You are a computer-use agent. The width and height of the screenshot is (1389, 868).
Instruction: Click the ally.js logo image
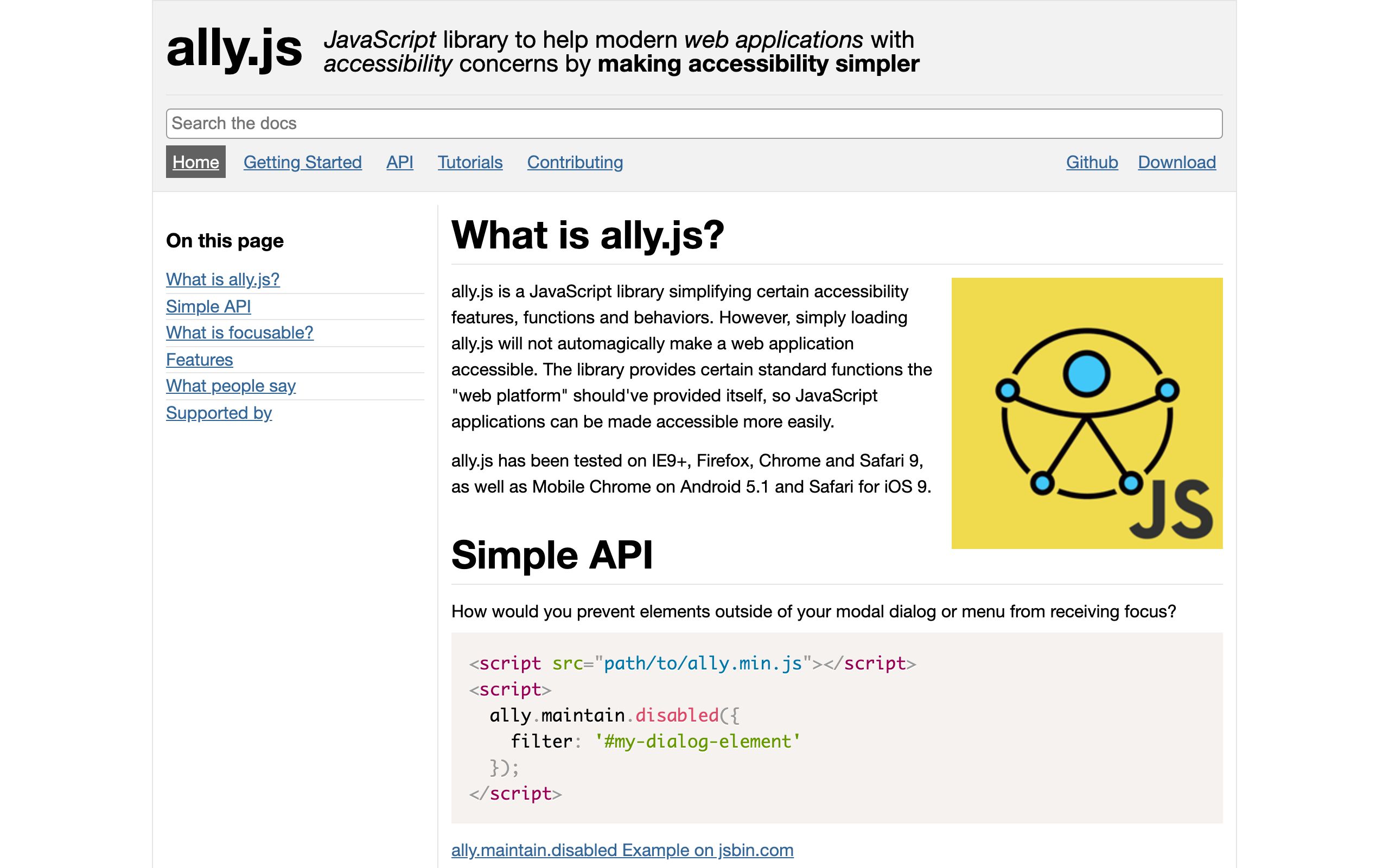1087,413
